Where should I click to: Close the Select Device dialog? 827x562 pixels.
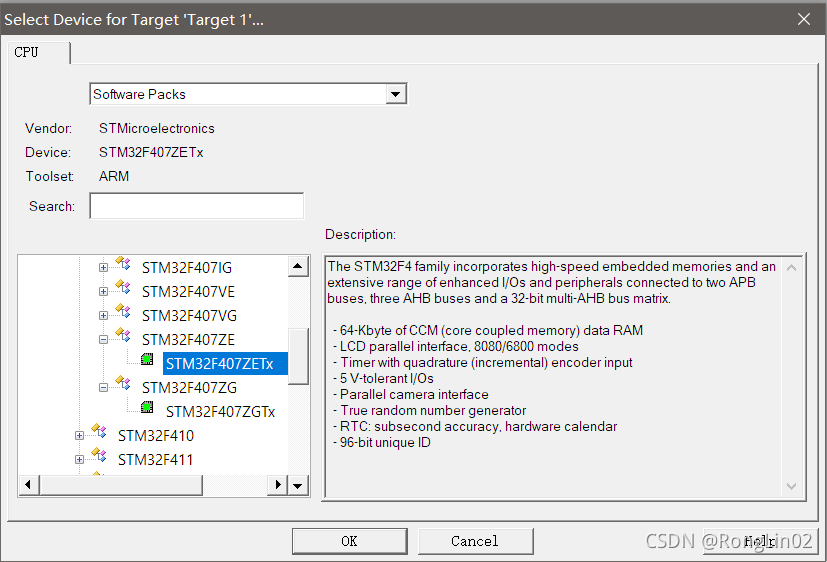[x=804, y=20]
